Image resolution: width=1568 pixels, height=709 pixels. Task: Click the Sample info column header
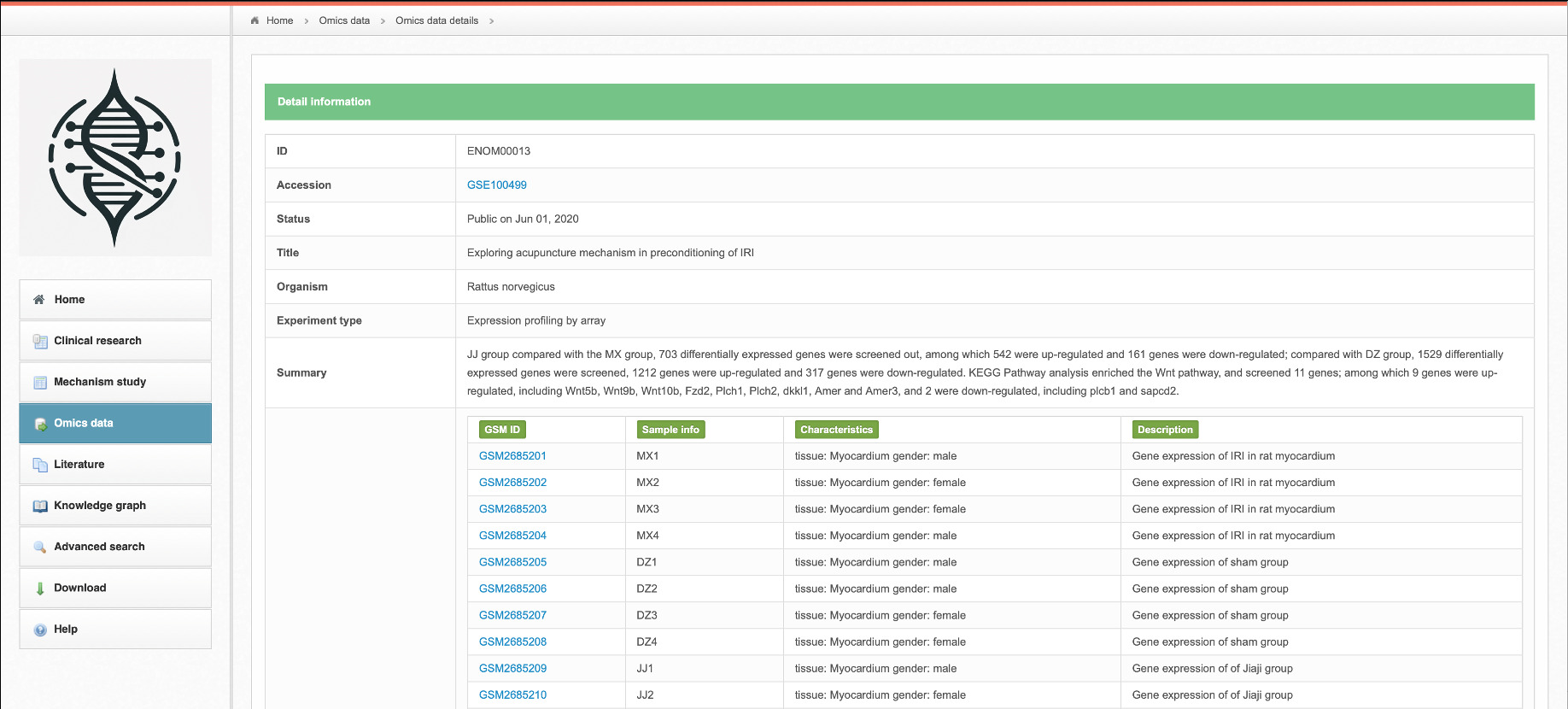[670, 430]
